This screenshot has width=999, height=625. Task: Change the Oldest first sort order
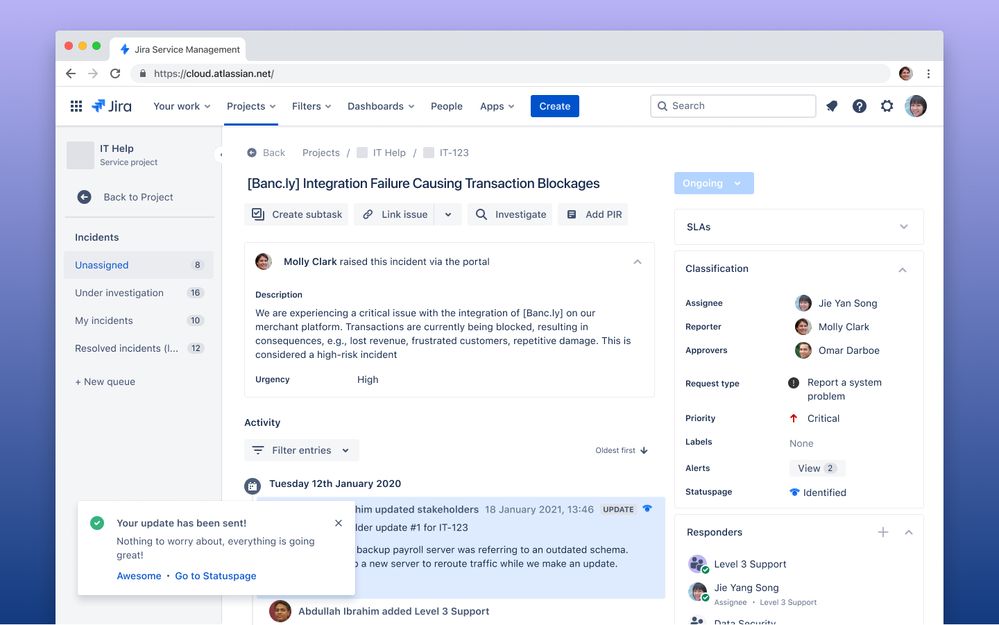point(622,450)
